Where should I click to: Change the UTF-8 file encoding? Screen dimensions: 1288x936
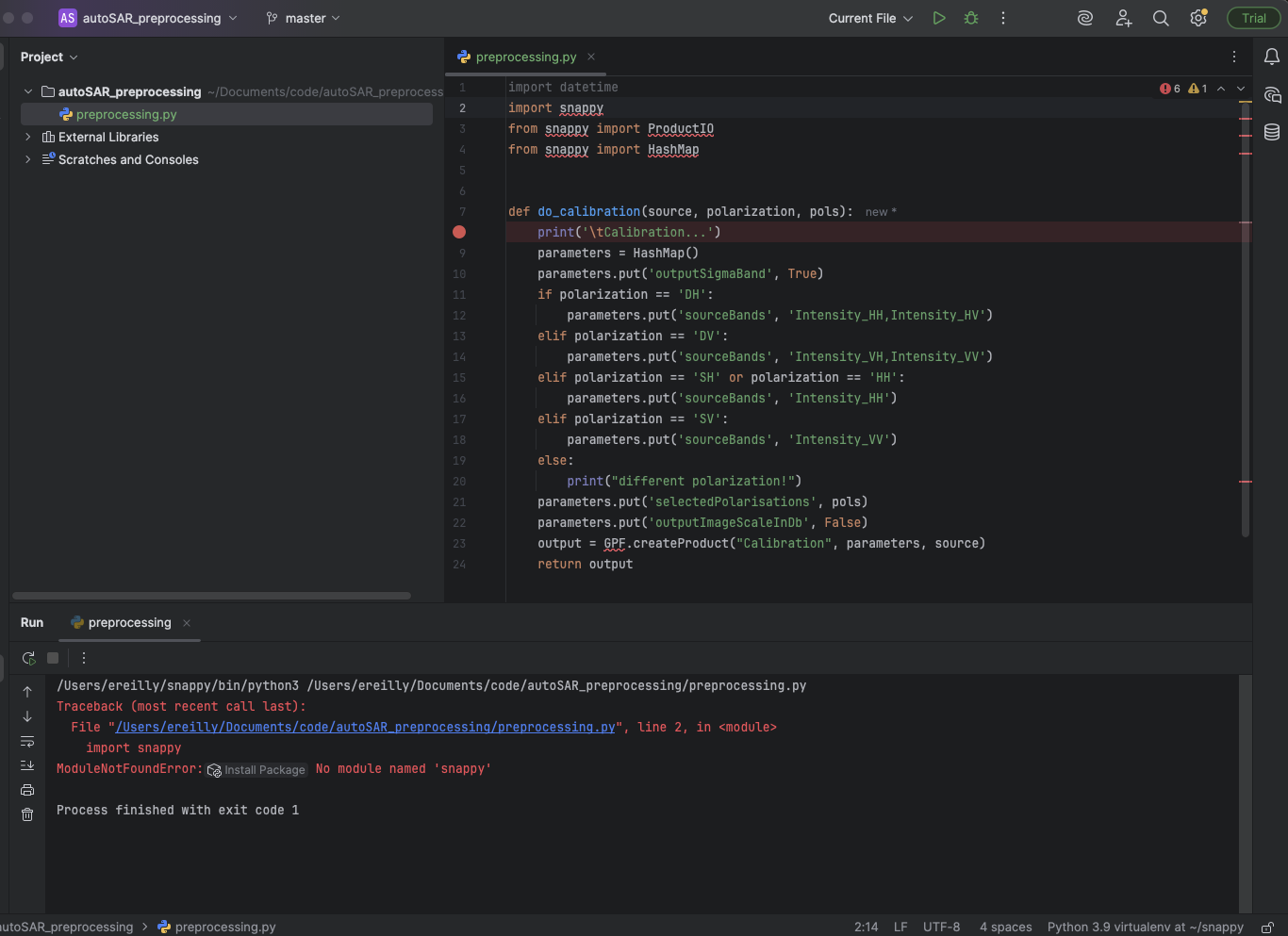[942, 928]
